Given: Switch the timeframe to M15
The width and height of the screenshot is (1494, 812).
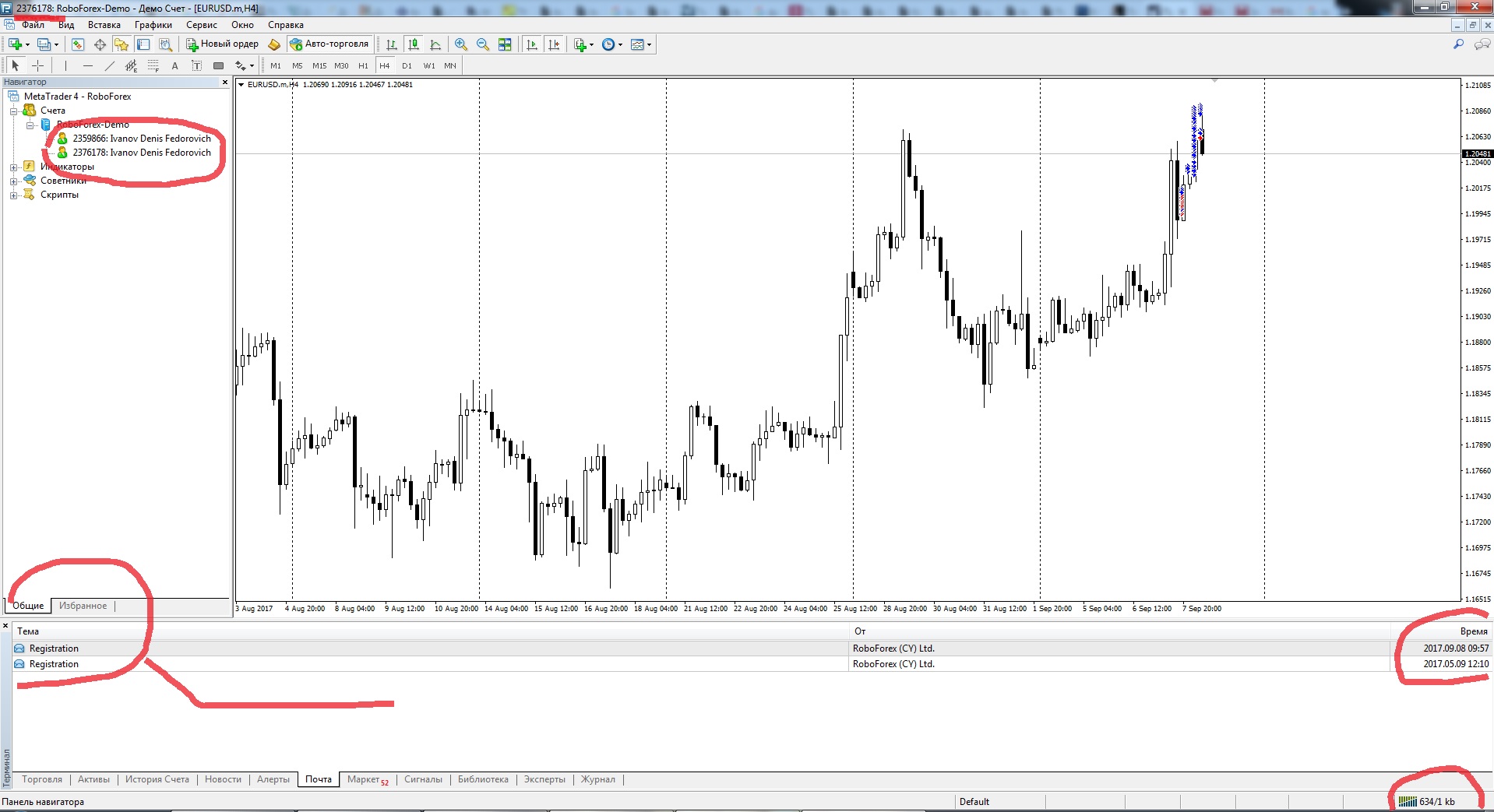Looking at the screenshot, I should coord(319,66).
